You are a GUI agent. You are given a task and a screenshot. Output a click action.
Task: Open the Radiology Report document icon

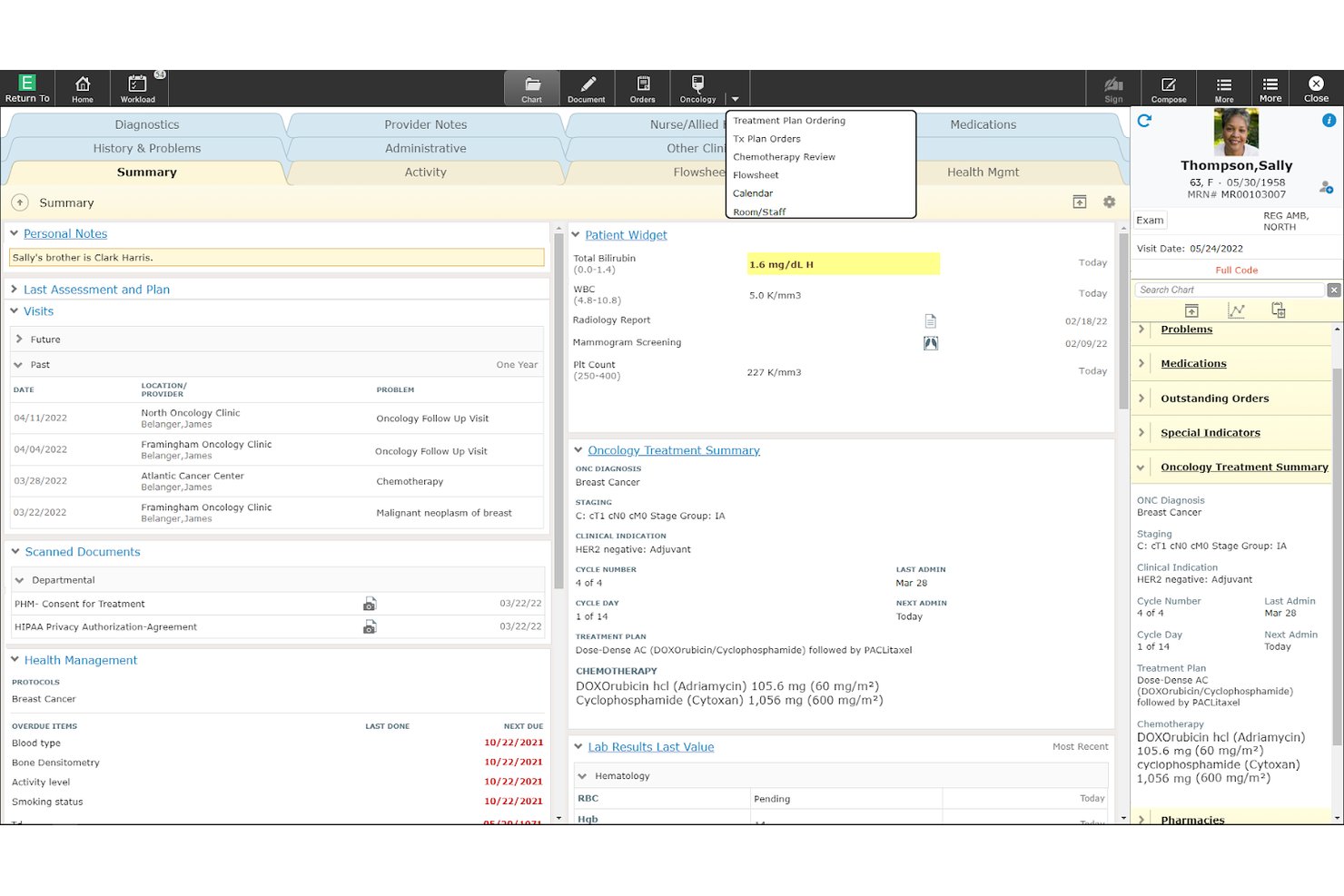[x=930, y=320]
